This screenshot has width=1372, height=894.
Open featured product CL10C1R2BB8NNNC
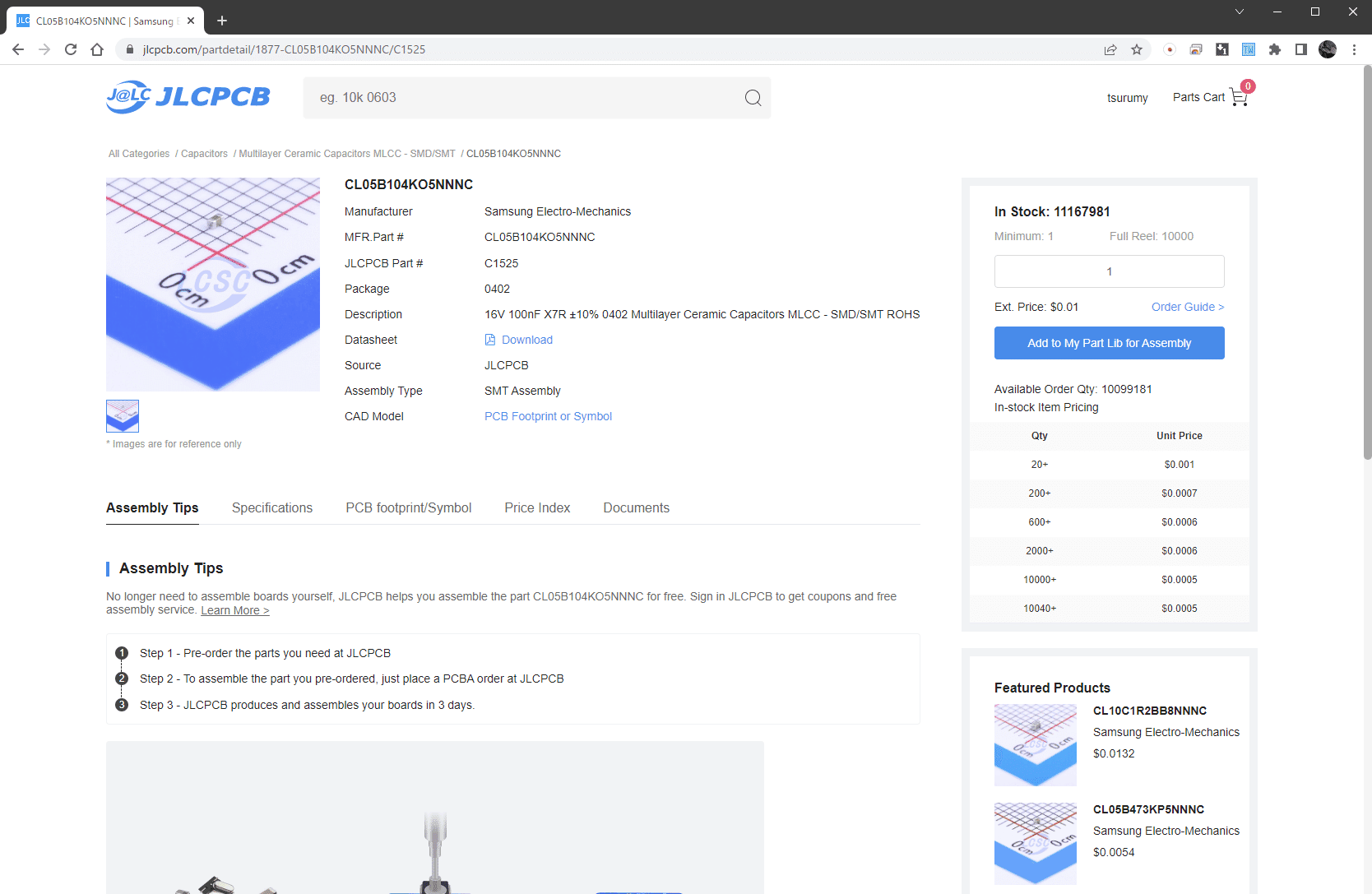tap(1149, 711)
